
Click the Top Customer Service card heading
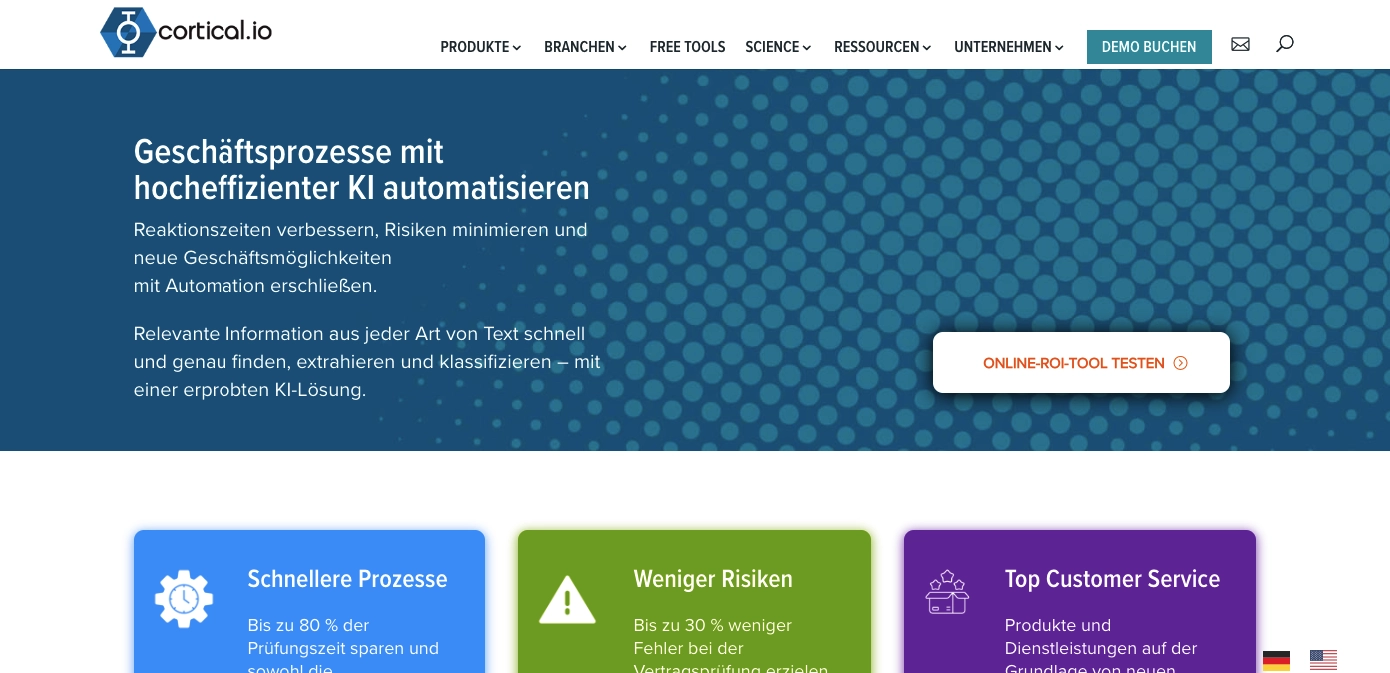tap(1112, 579)
